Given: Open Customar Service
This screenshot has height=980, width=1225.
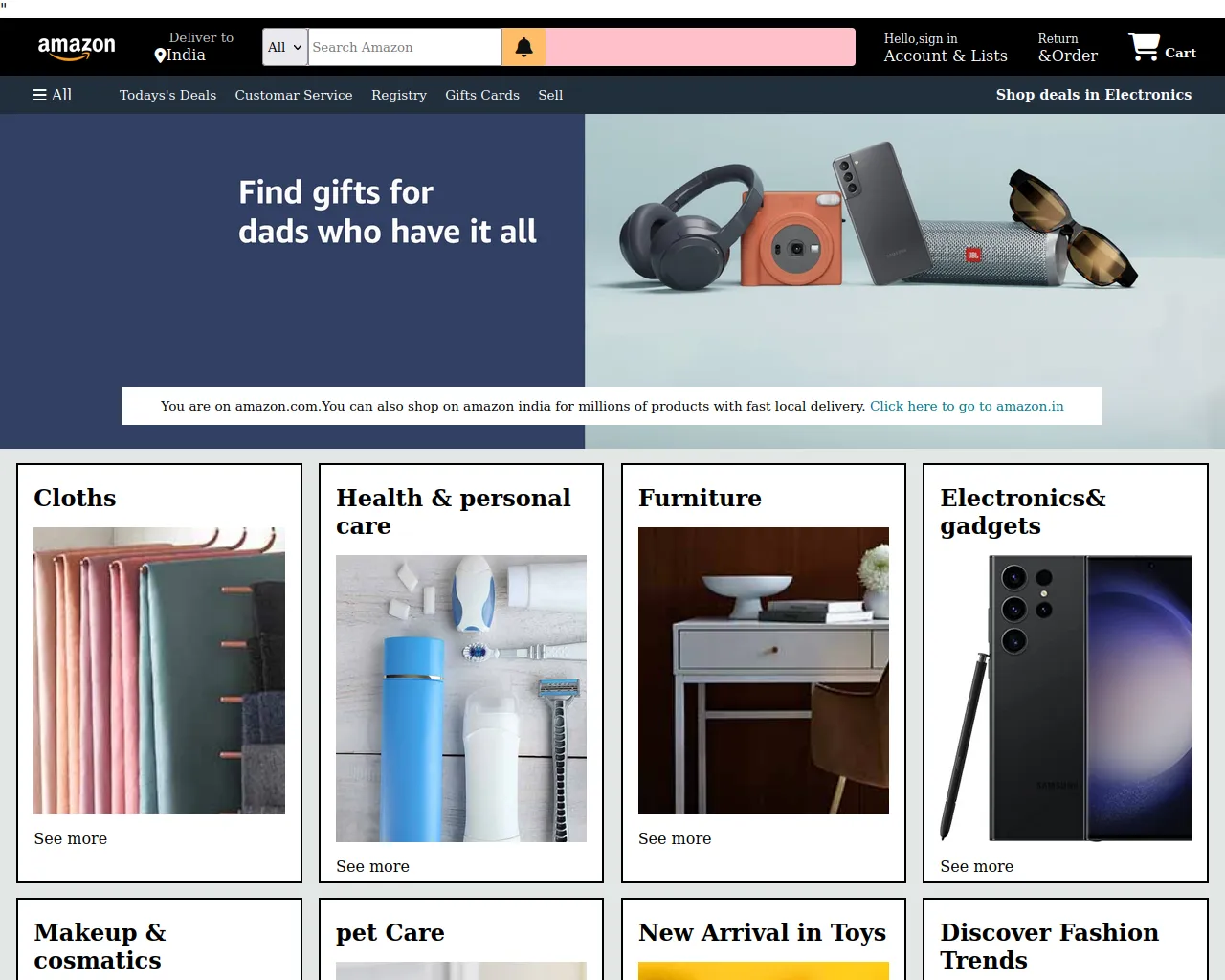Looking at the screenshot, I should point(294,95).
